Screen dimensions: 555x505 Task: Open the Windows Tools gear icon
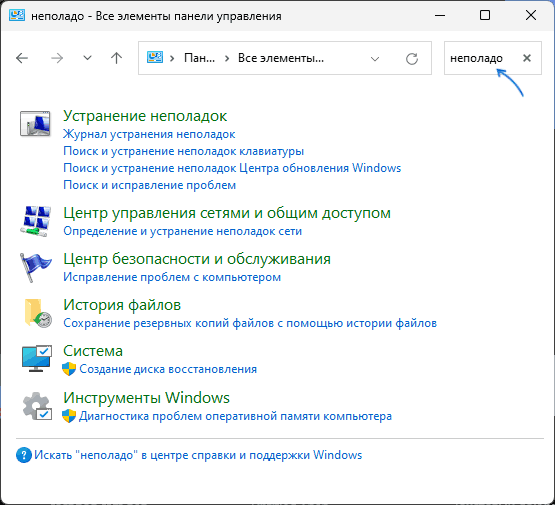[37, 406]
